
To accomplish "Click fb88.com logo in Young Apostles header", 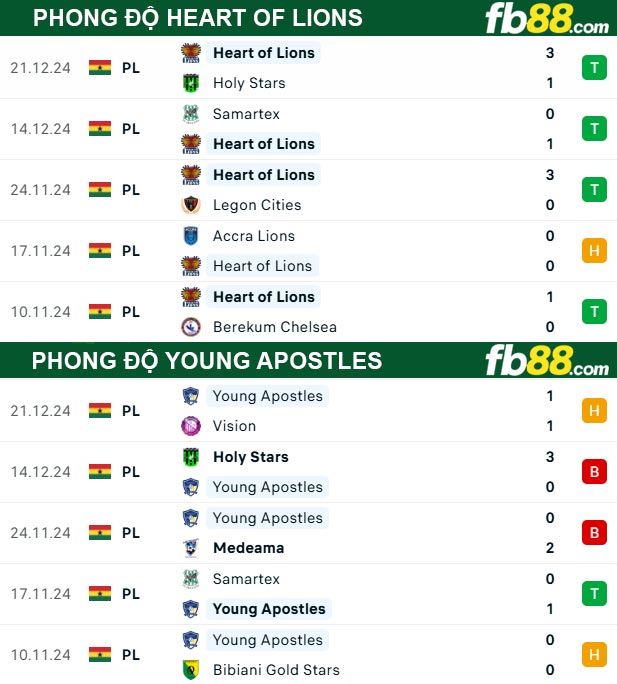I will pos(547,361).
